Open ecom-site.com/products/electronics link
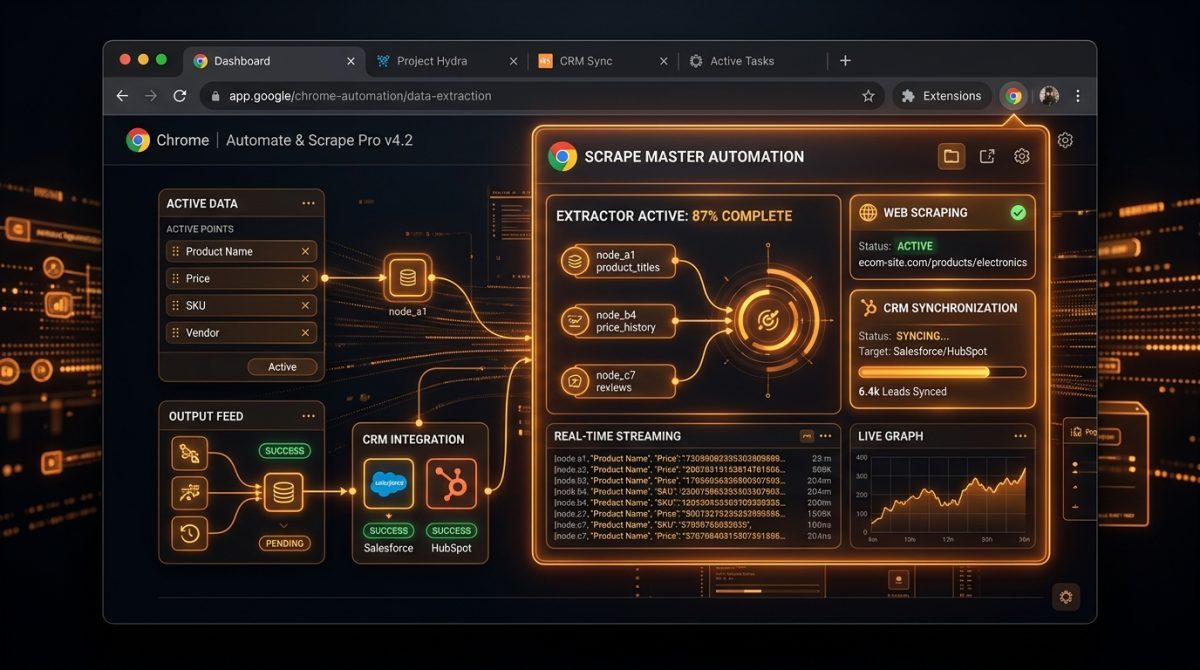The image size is (1200, 670). (x=943, y=263)
